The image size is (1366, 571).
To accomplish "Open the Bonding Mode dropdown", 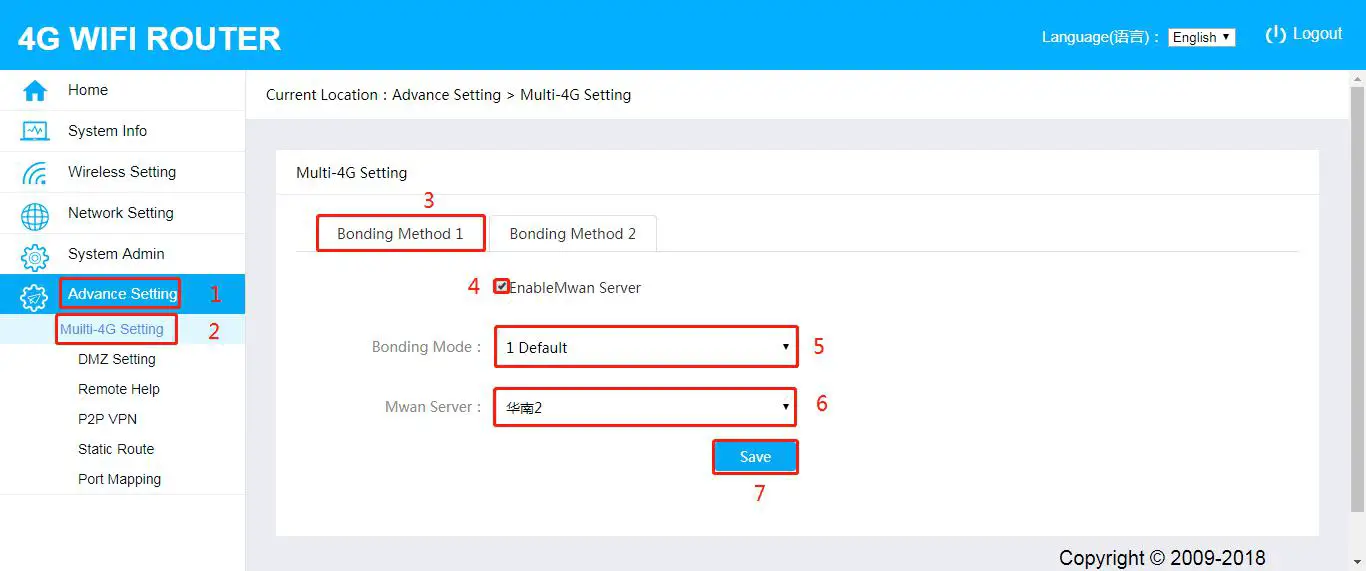I will [x=646, y=347].
